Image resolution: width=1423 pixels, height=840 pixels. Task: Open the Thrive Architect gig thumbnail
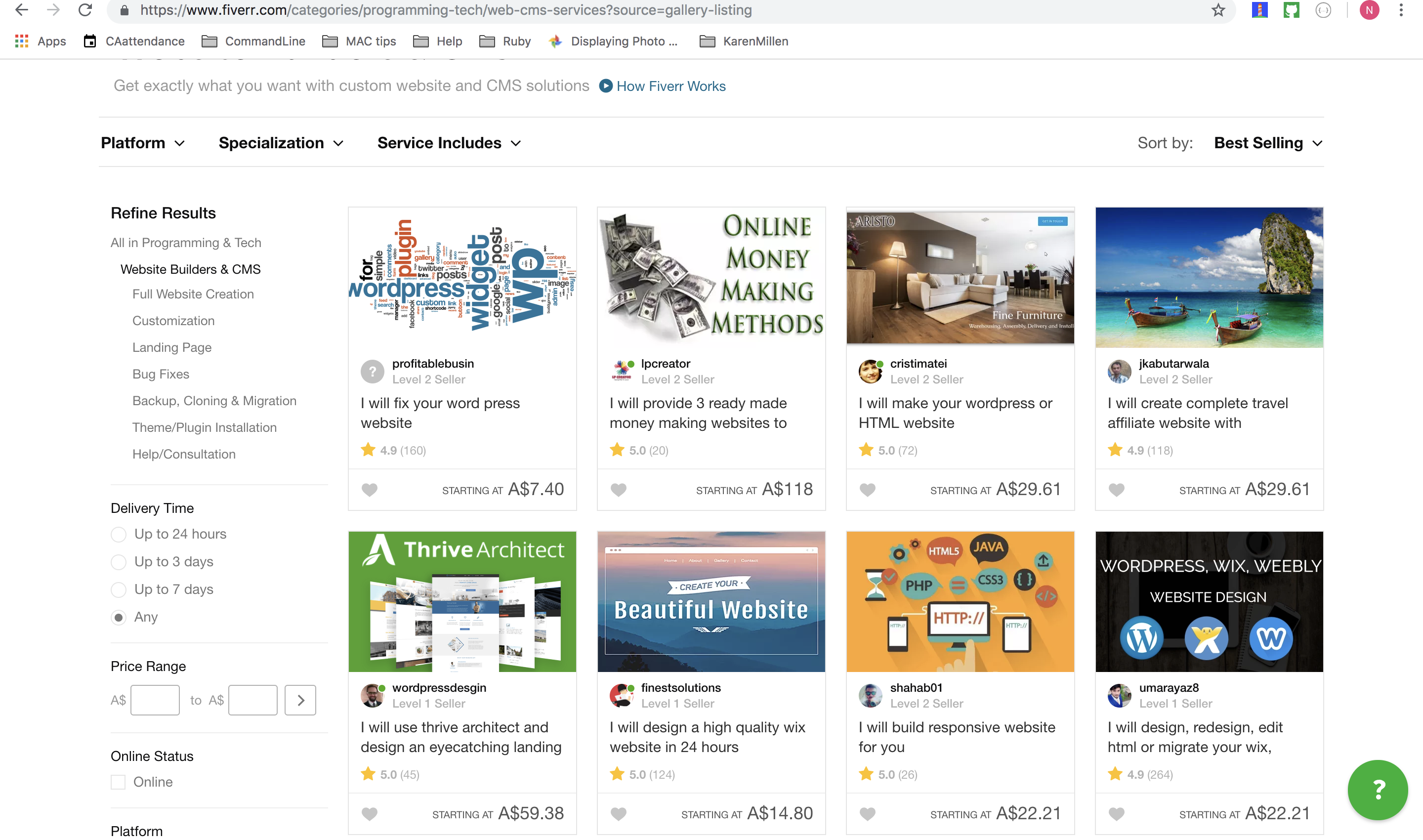click(462, 601)
